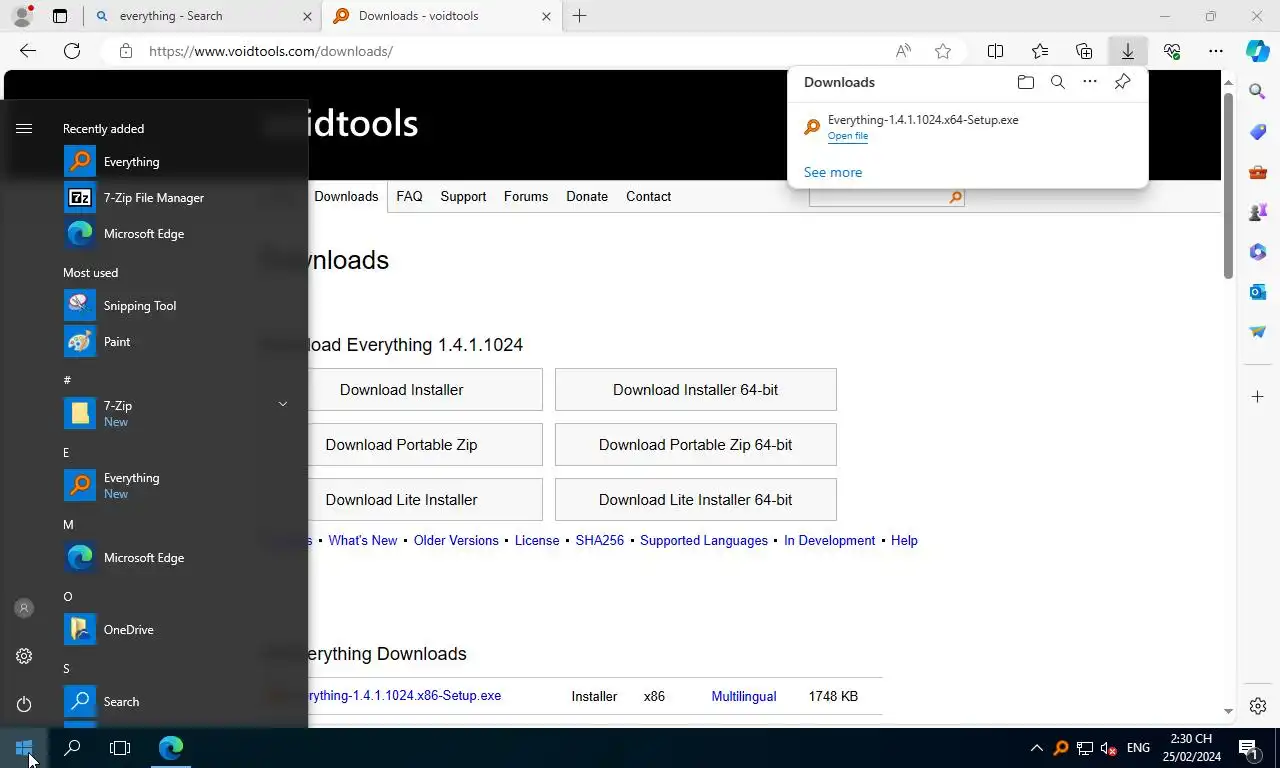Open the Support menu item

(x=463, y=196)
